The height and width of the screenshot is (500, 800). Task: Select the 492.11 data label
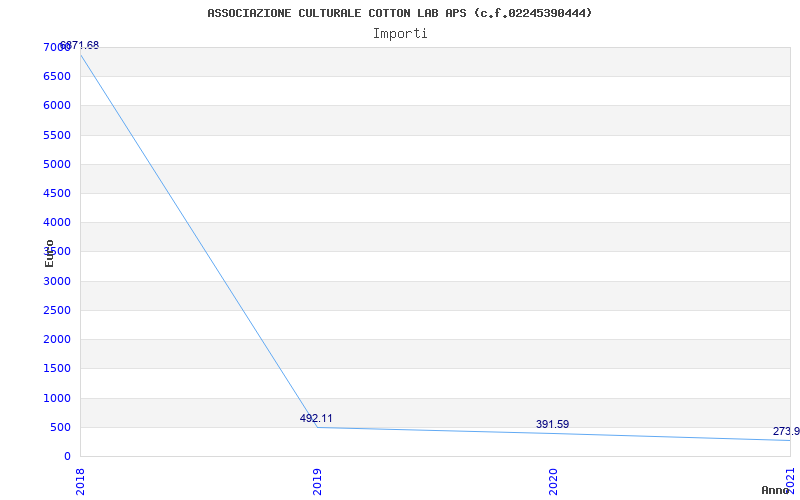pos(316,418)
